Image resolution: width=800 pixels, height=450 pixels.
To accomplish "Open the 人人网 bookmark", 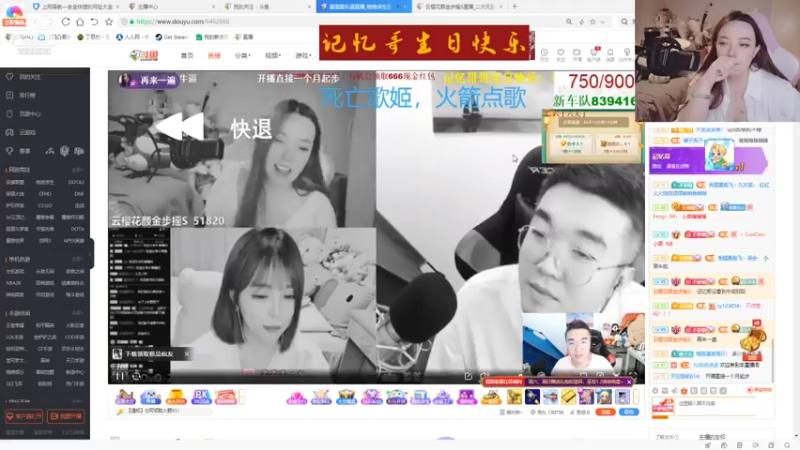I will click(x=132, y=37).
